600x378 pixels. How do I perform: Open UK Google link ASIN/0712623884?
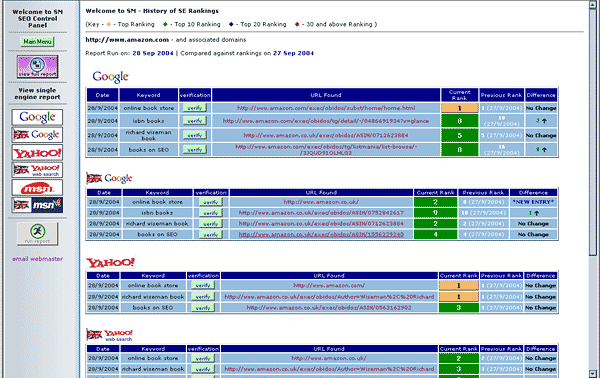[x=321, y=223]
